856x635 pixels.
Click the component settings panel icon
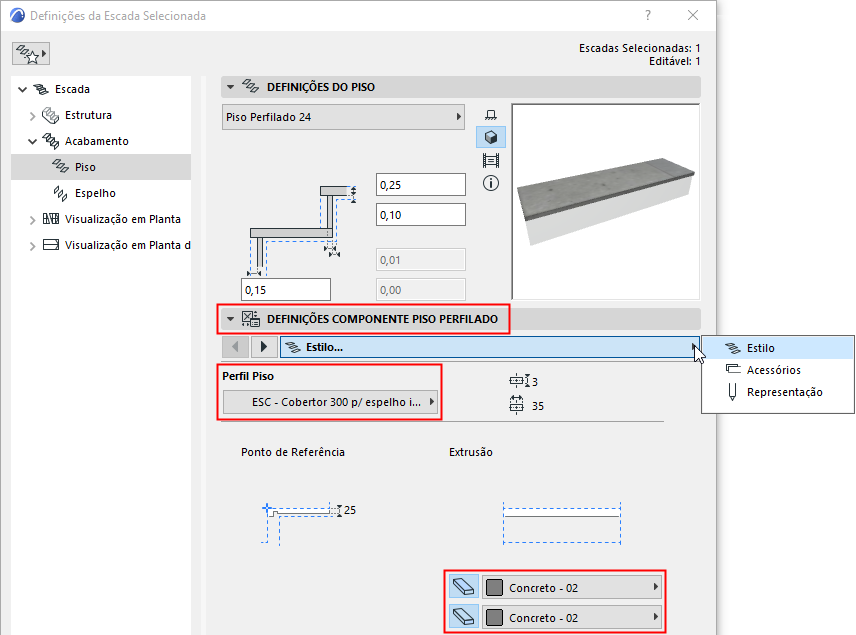pos(251,319)
